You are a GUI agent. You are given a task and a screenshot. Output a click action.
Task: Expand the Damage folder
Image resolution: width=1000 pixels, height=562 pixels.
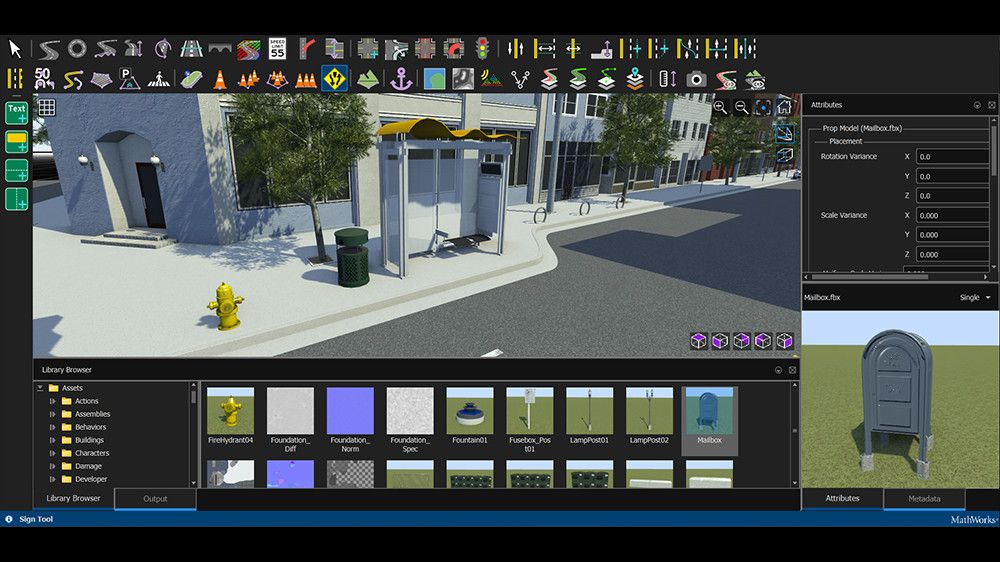[x=53, y=466]
